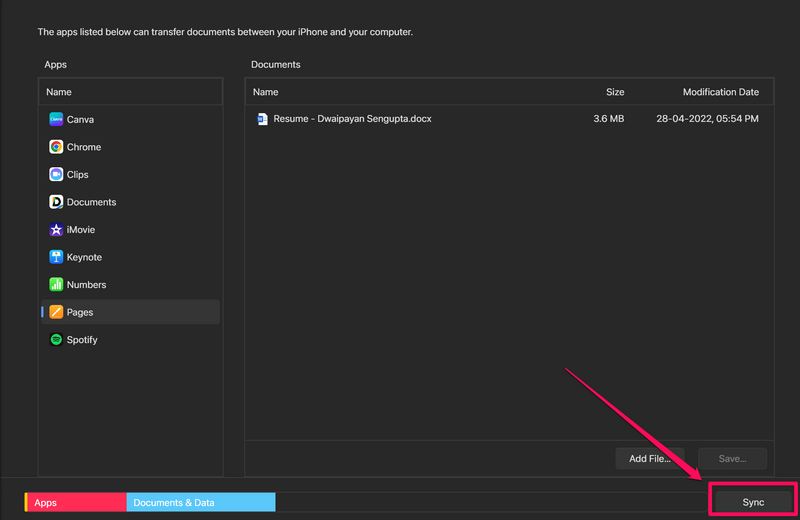Click the Resume docx file icon
Viewport: 800px width, 520px height.
263,119
